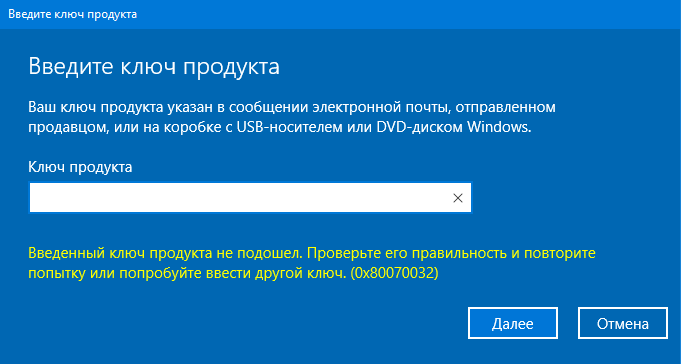
Task: Click the error code 0x80070032
Action: tap(394, 274)
